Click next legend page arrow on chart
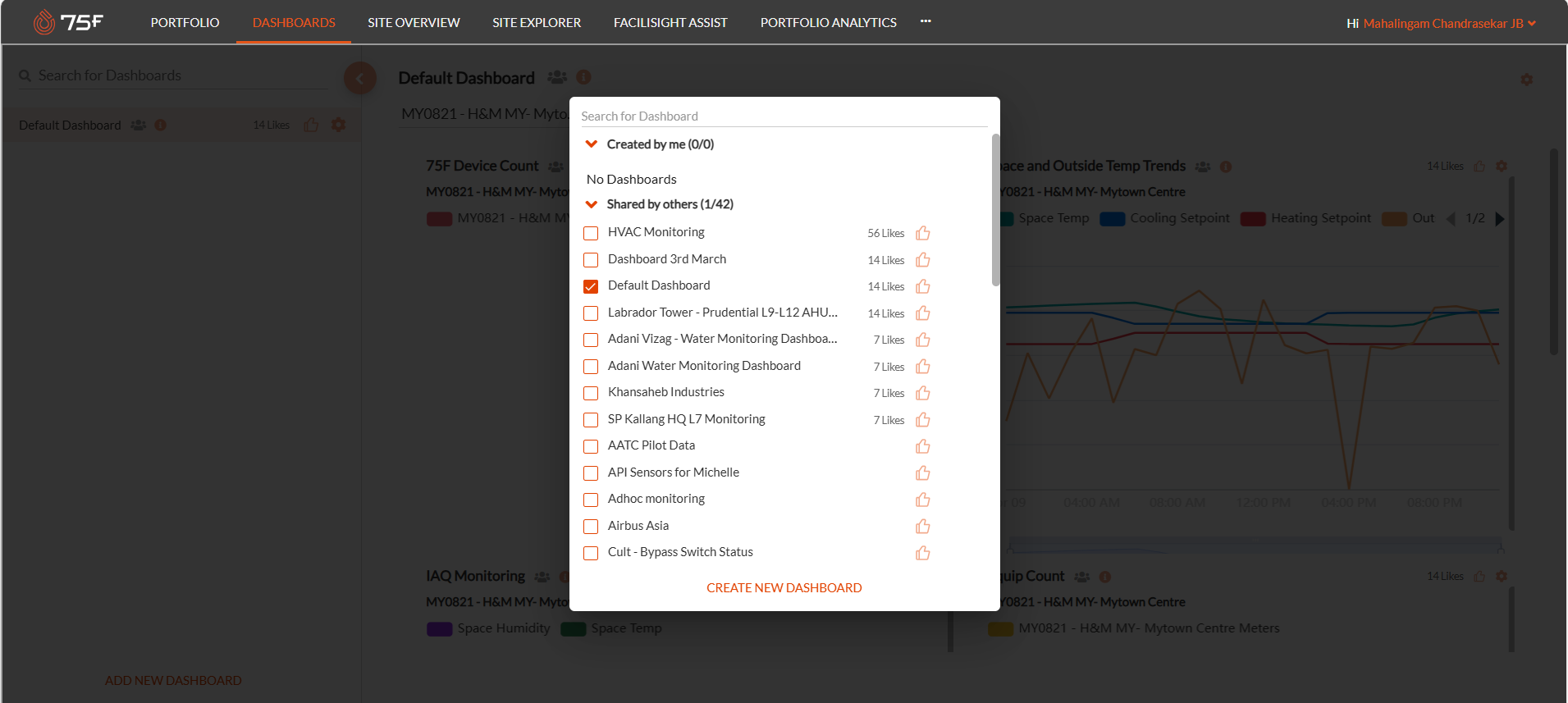1568x703 pixels. 1500,218
